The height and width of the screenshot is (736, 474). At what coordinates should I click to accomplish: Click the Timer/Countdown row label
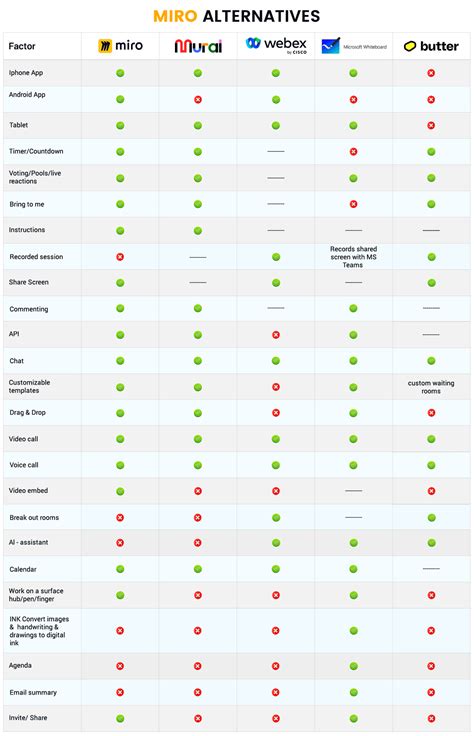pos(36,151)
